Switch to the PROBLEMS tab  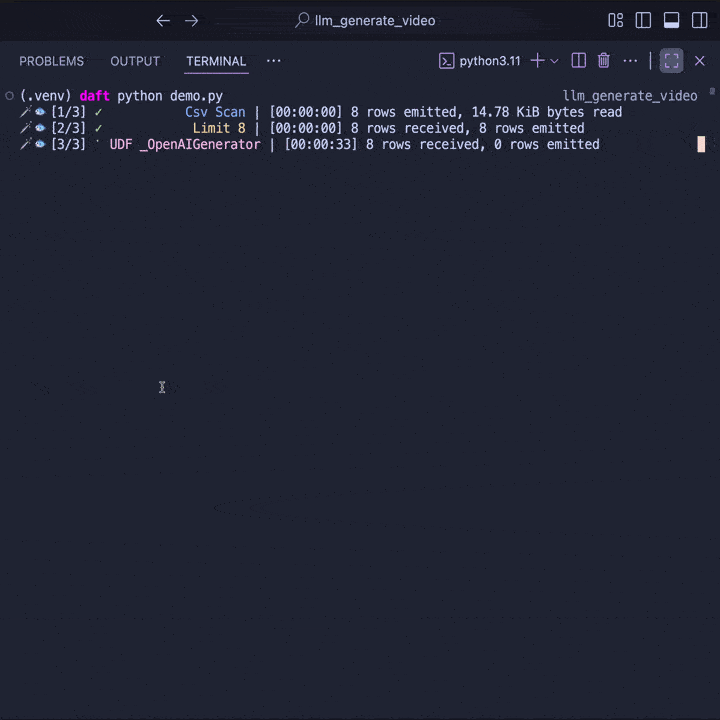(x=51, y=61)
